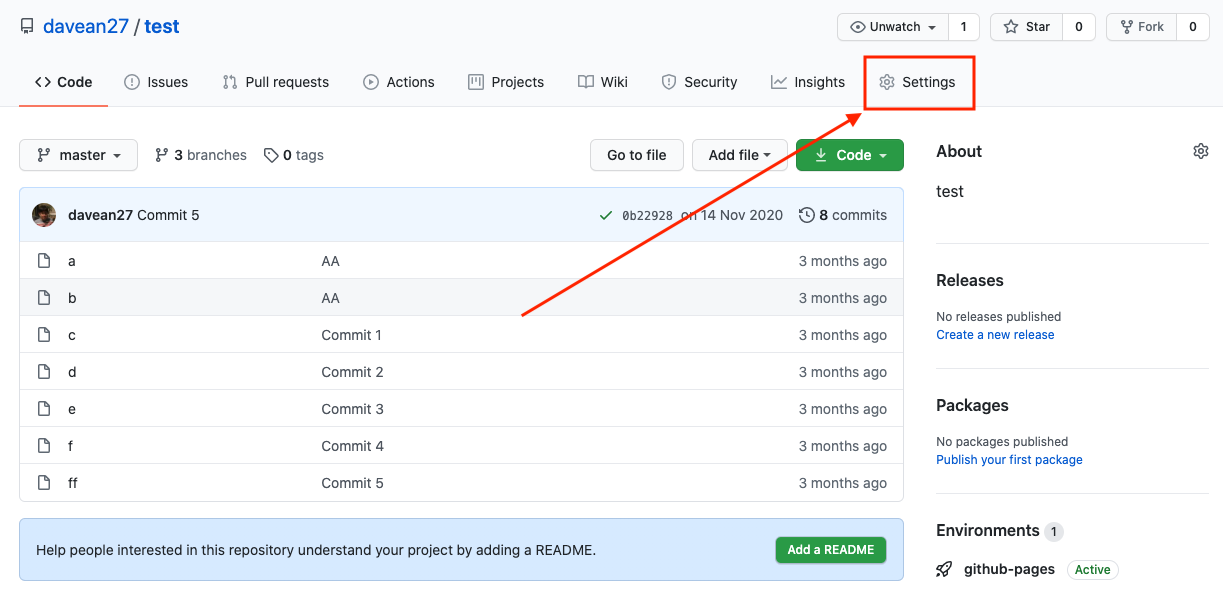Open the Commit 4 message link
Image resolution: width=1223 pixels, height=612 pixels.
click(x=353, y=446)
